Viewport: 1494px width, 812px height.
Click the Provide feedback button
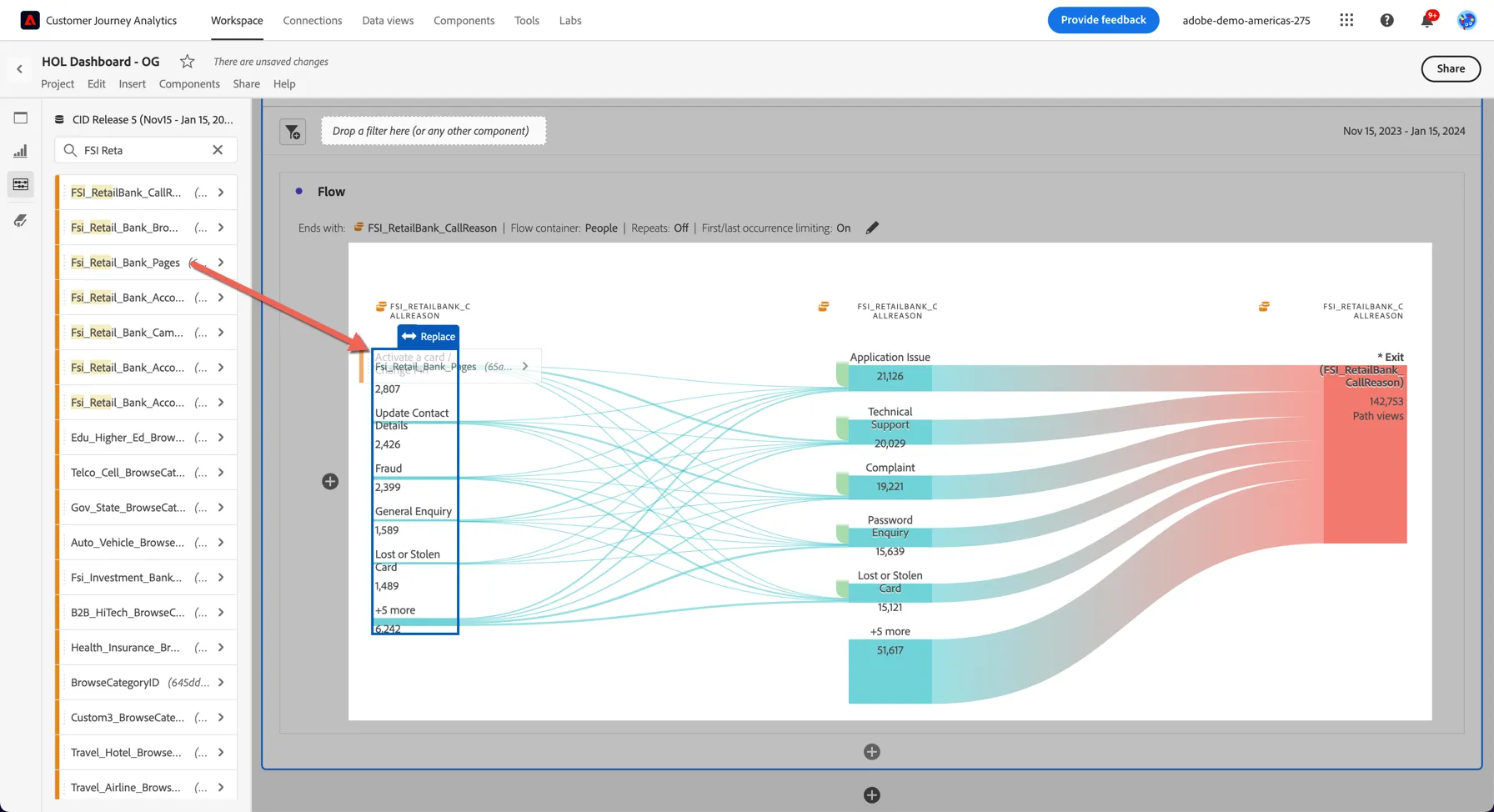tap(1103, 20)
